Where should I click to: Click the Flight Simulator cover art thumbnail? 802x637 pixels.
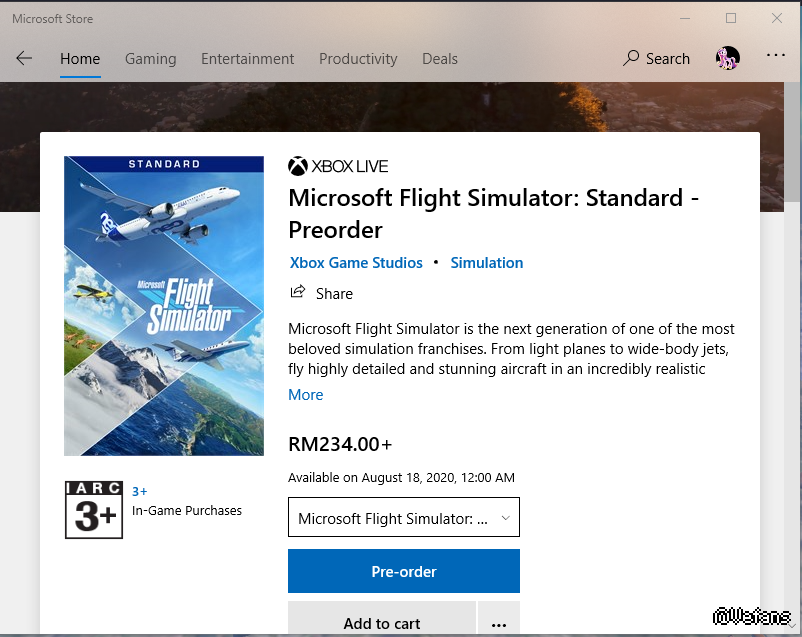point(164,306)
